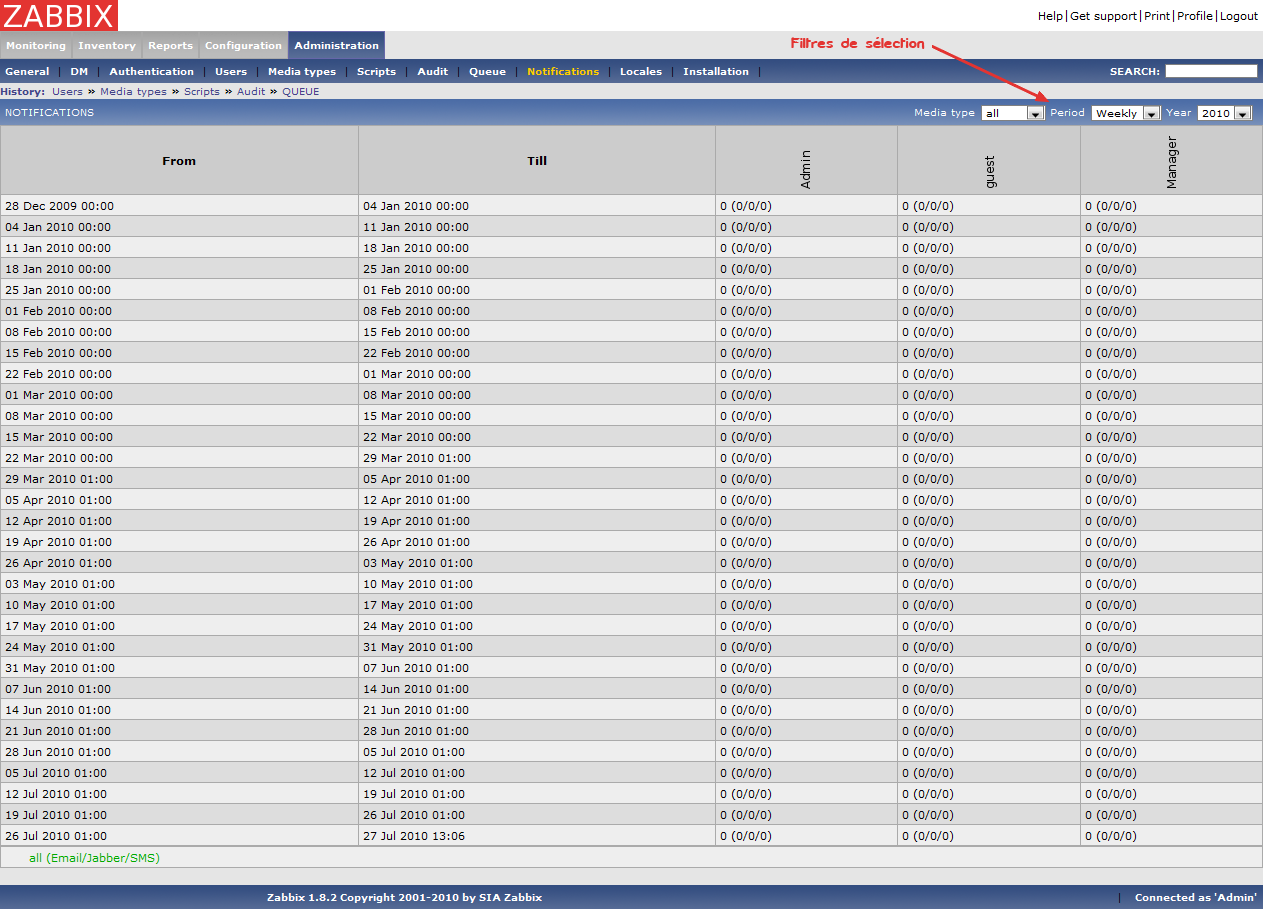Viewport: 1263px width, 909px height.
Task: Go to the Reports tab
Action: [170, 45]
